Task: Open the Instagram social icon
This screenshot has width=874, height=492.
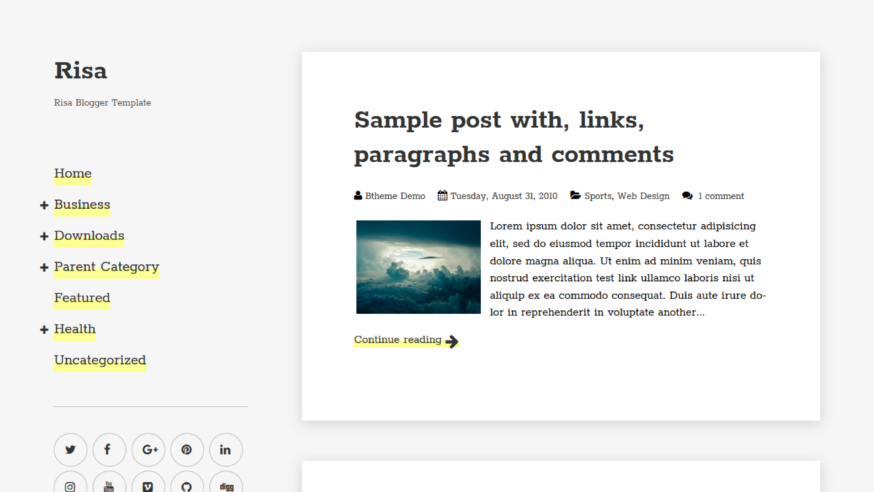Action: (70, 483)
